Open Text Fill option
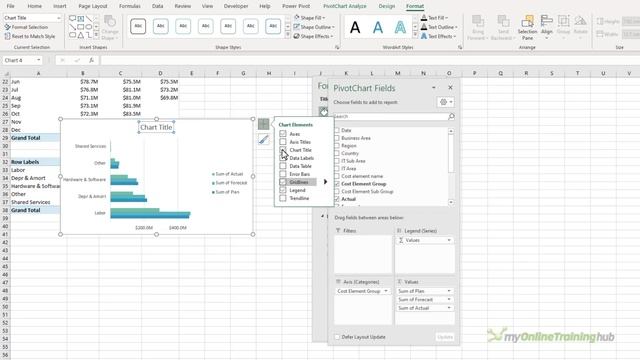The height and width of the screenshot is (360, 640). click(x=434, y=18)
